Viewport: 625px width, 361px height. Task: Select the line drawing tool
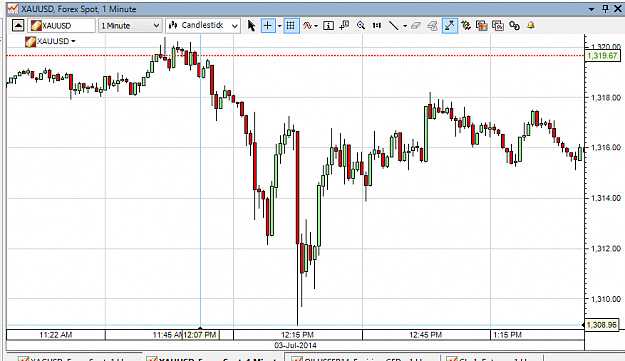[x=393, y=26]
